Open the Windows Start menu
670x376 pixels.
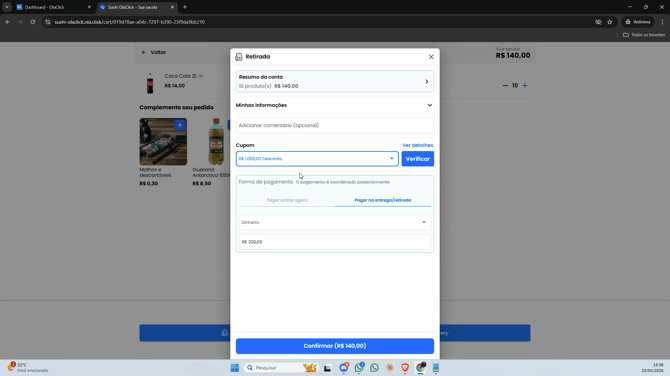coord(235,368)
